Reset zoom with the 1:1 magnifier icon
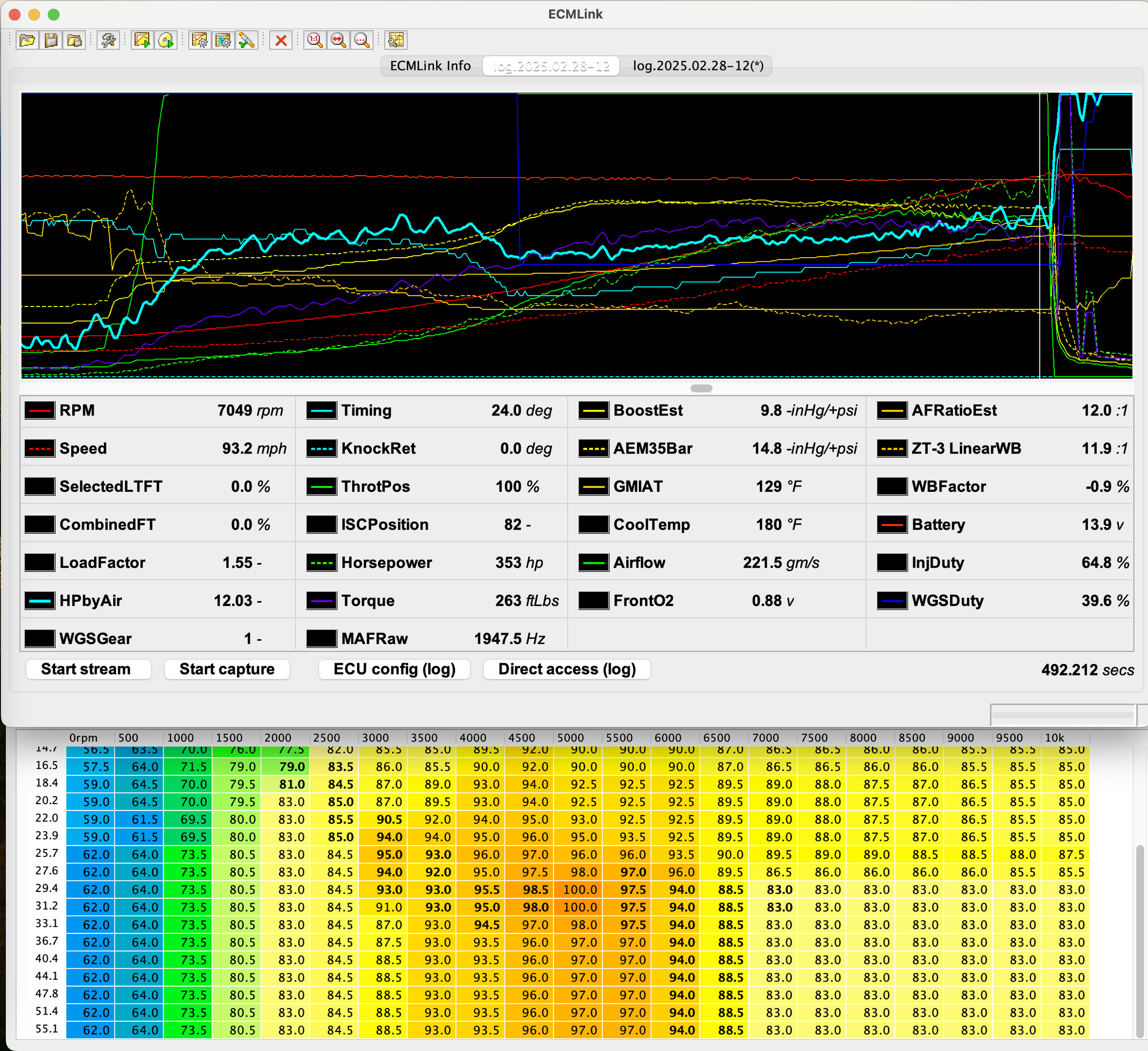1148x1051 pixels. pyautogui.click(x=315, y=40)
